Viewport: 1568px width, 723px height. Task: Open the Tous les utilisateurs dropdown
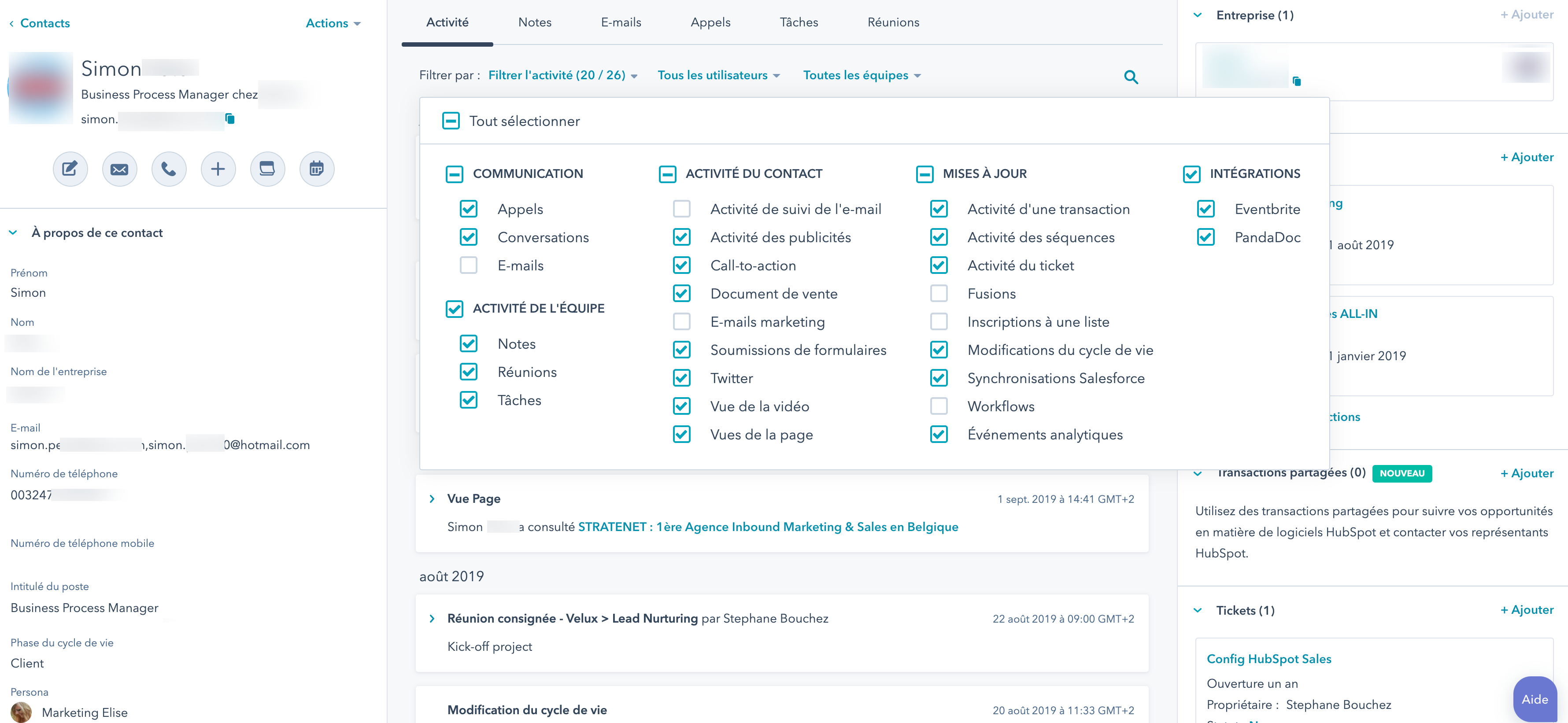[719, 75]
